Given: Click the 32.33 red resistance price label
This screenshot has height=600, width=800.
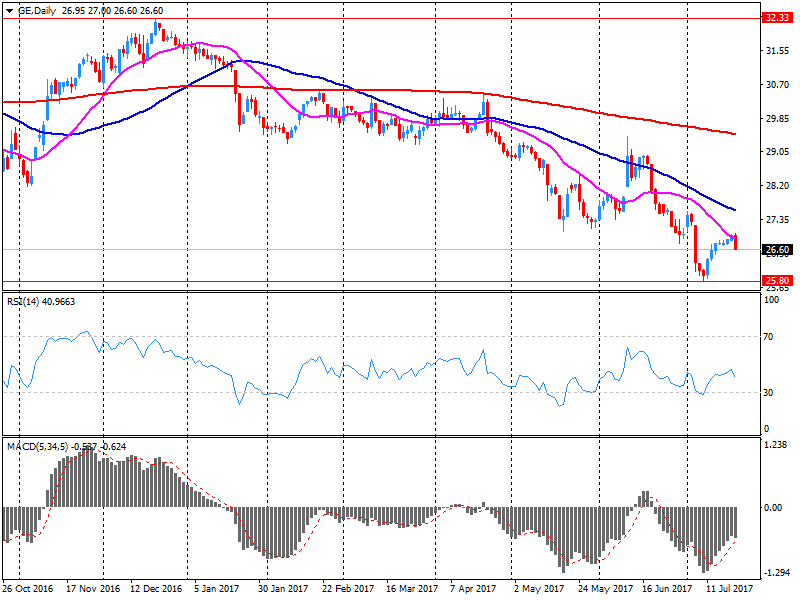Looking at the screenshot, I should [777, 18].
